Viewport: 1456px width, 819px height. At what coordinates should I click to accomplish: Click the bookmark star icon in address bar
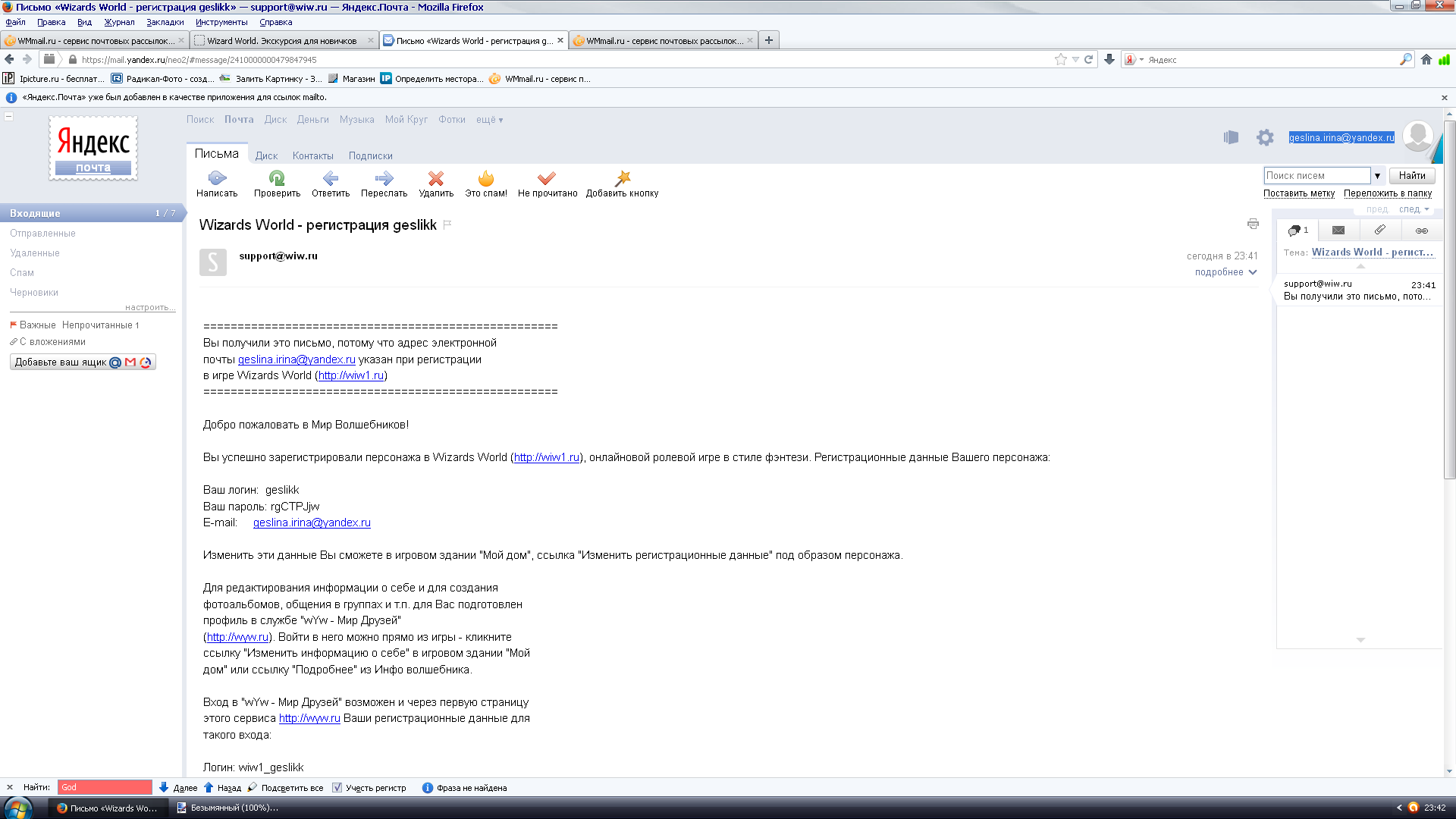(x=1061, y=59)
